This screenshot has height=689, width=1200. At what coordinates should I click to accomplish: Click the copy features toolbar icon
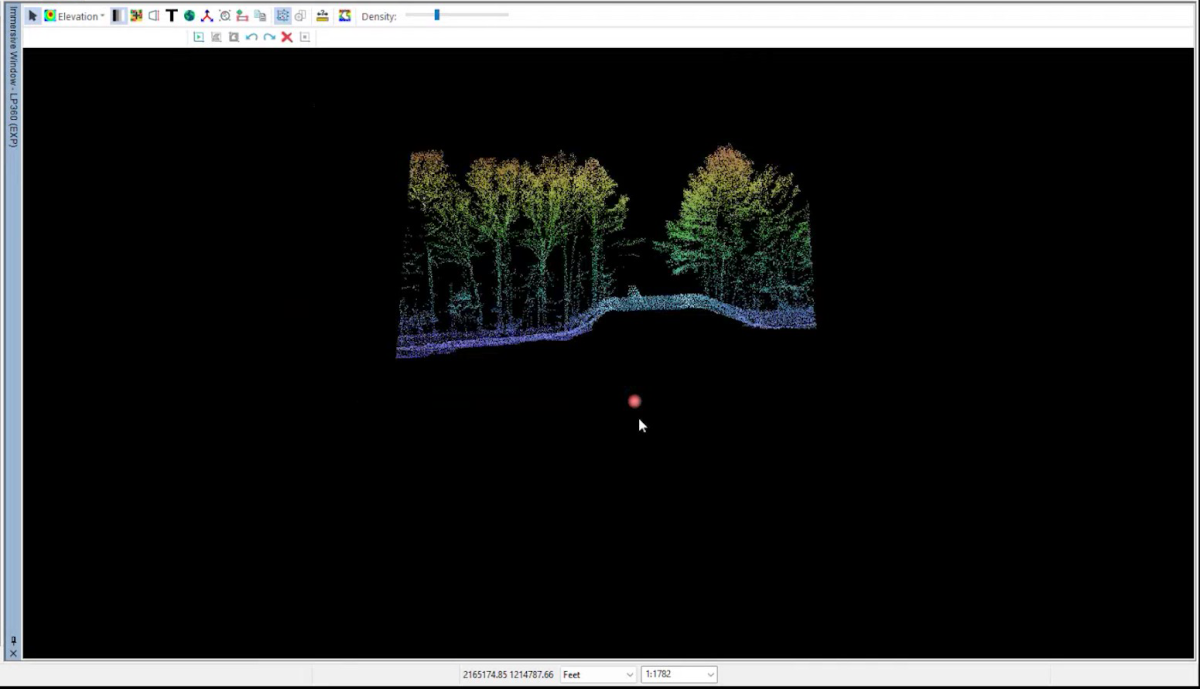point(261,16)
